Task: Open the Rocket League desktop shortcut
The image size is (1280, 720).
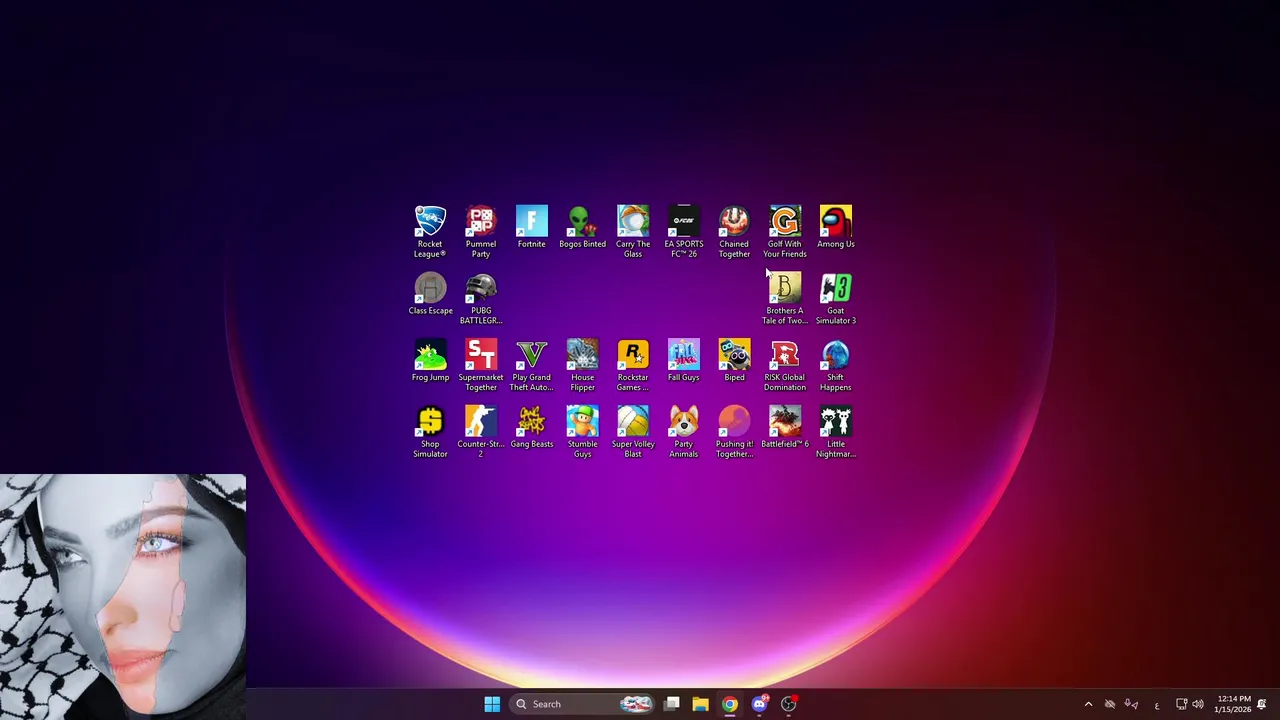Action: click(430, 232)
